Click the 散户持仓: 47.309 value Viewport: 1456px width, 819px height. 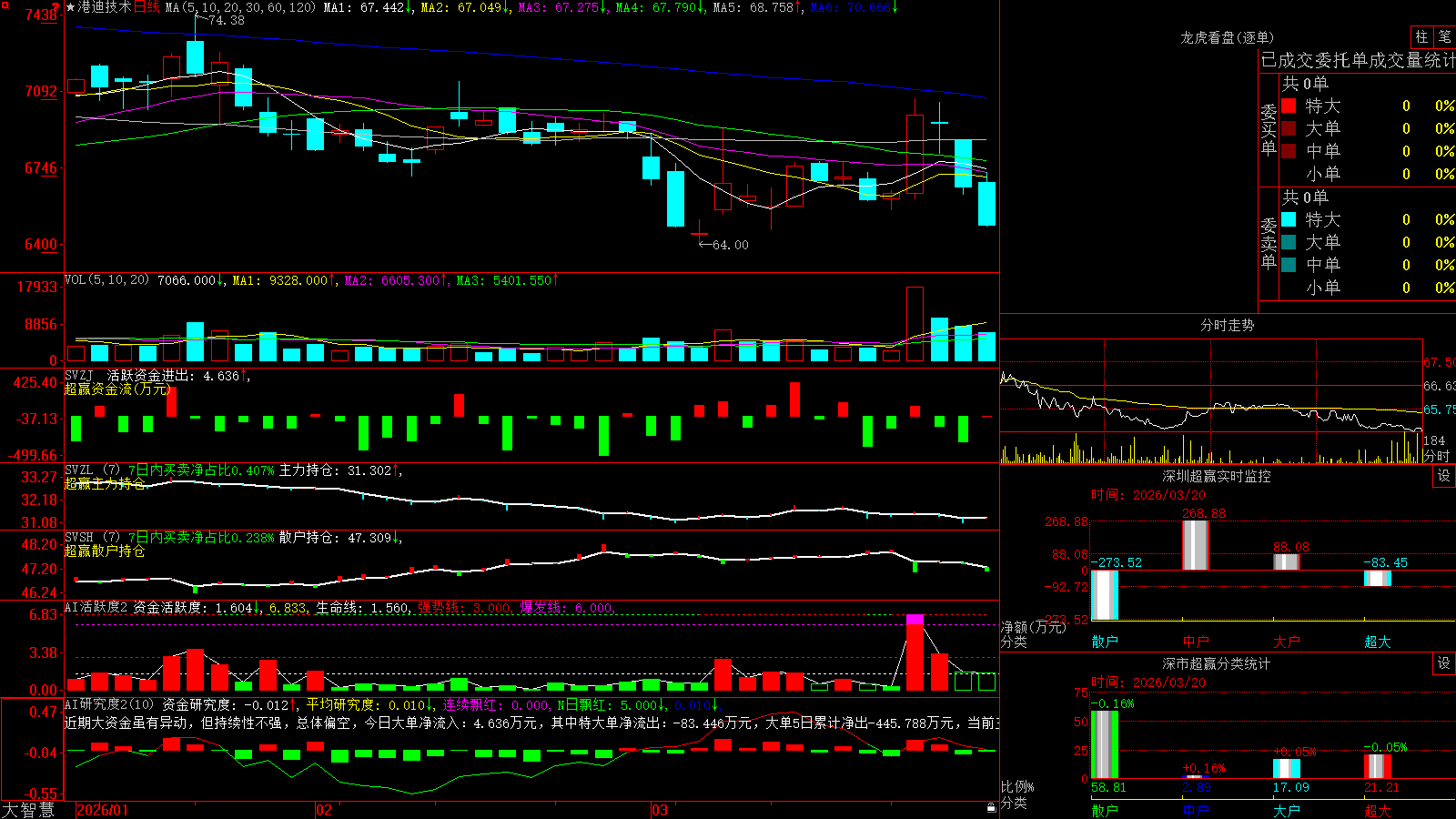pyautogui.click(x=339, y=538)
